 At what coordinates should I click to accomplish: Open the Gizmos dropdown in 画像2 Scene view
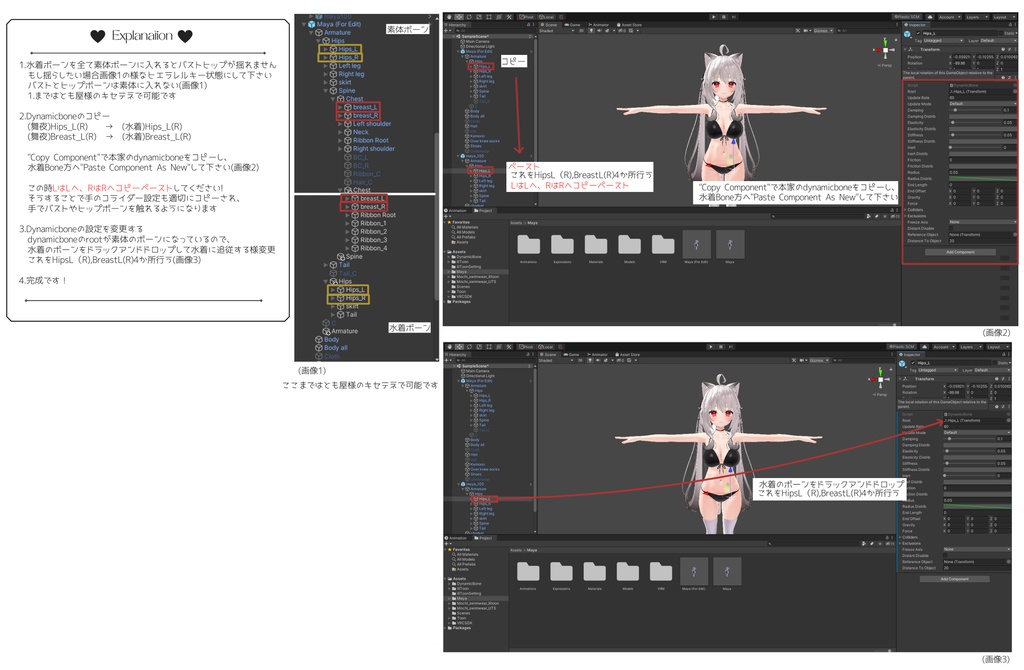823,31
